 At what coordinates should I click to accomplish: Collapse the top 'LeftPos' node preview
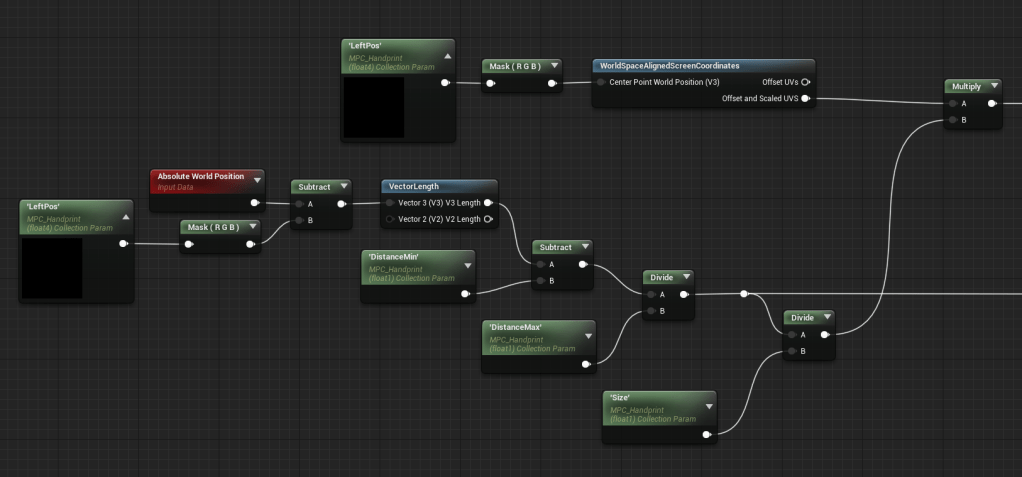click(x=447, y=56)
